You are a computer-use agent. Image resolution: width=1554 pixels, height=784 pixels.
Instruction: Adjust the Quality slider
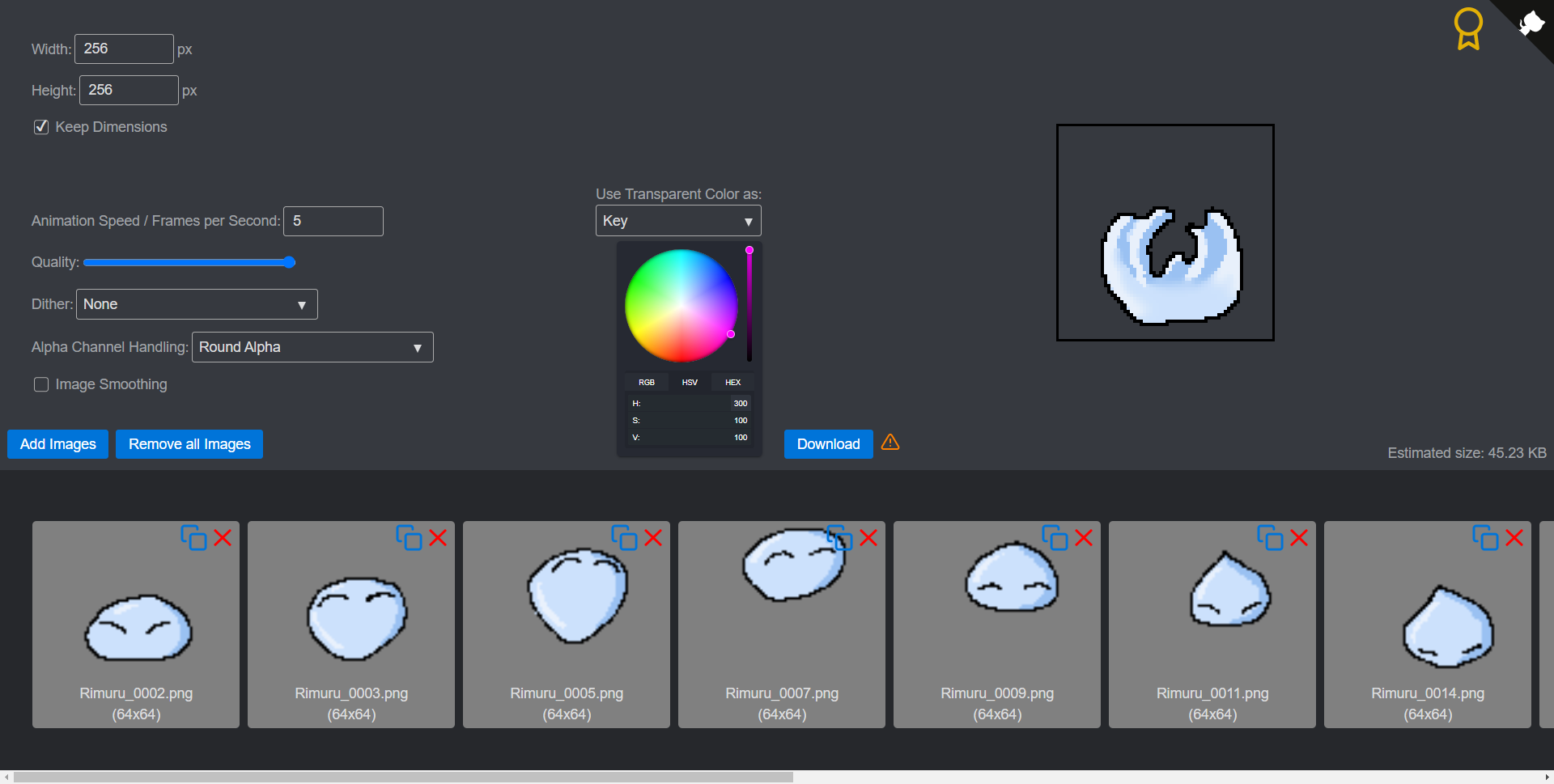coord(189,262)
